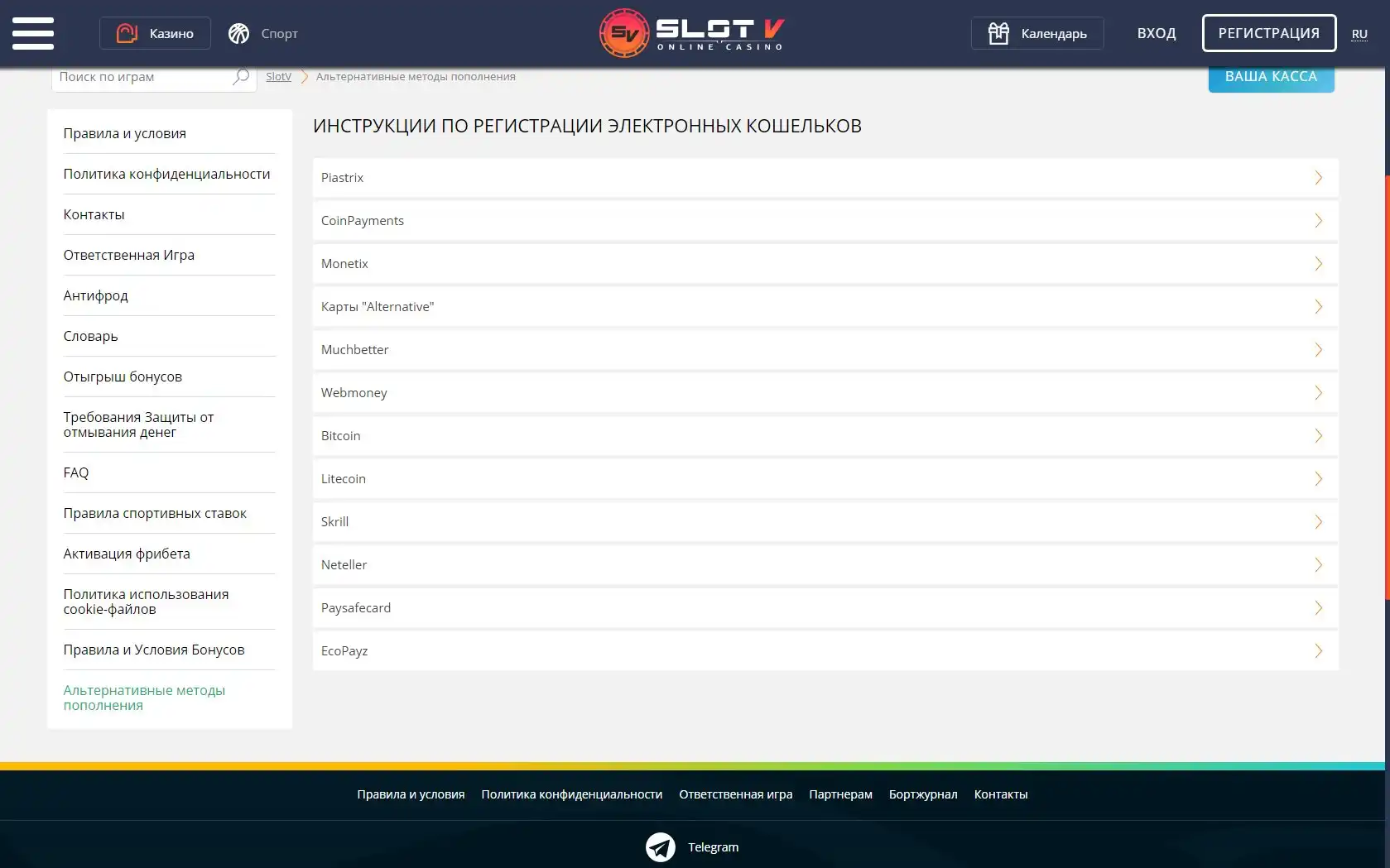
Task: Select FAQ in the sidebar menu
Action: coord(76,472)
